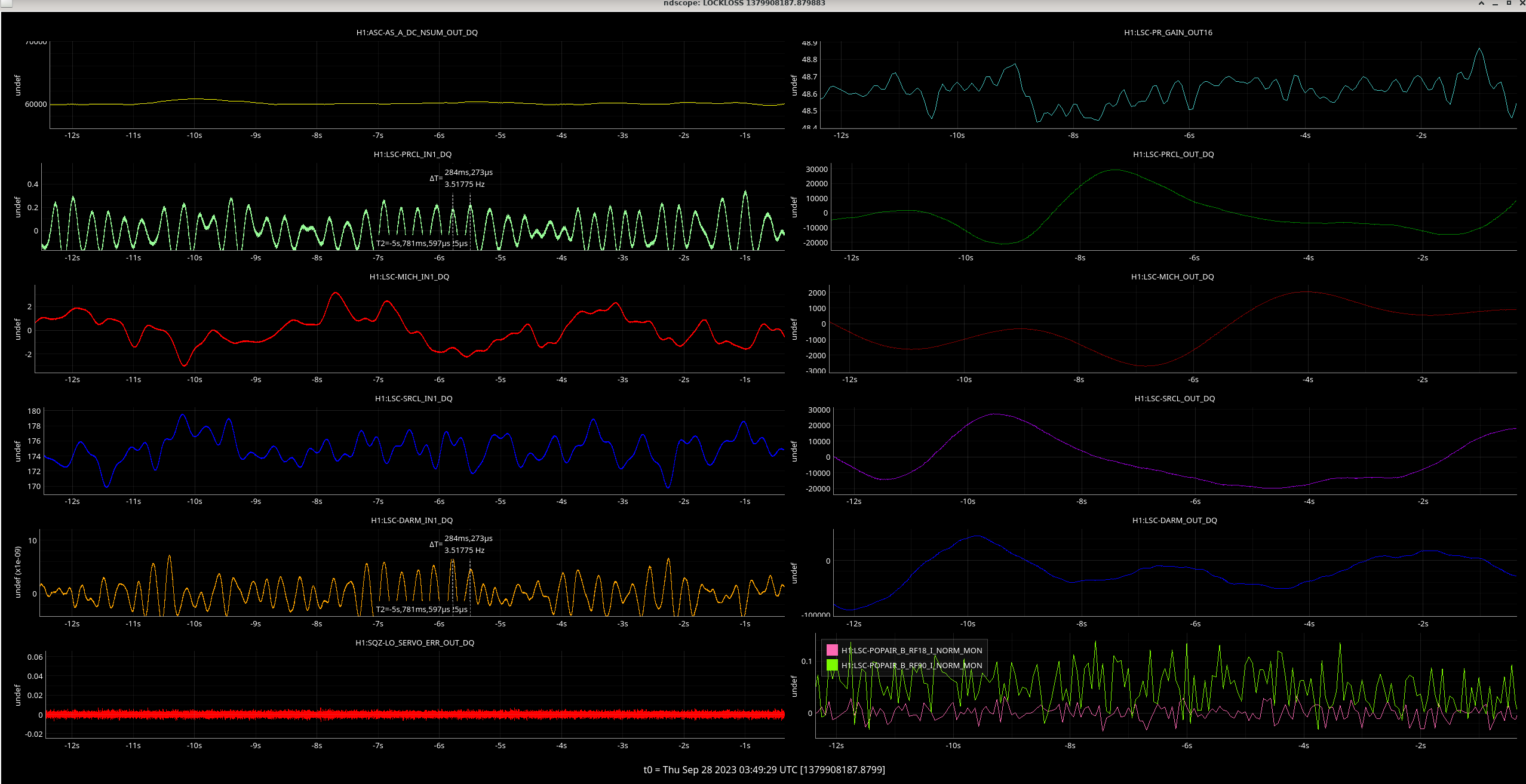1526x784 pixels.
Task: Select the right dashed time cursor in the DARM_IN1 plot
Action: (470, 588)
